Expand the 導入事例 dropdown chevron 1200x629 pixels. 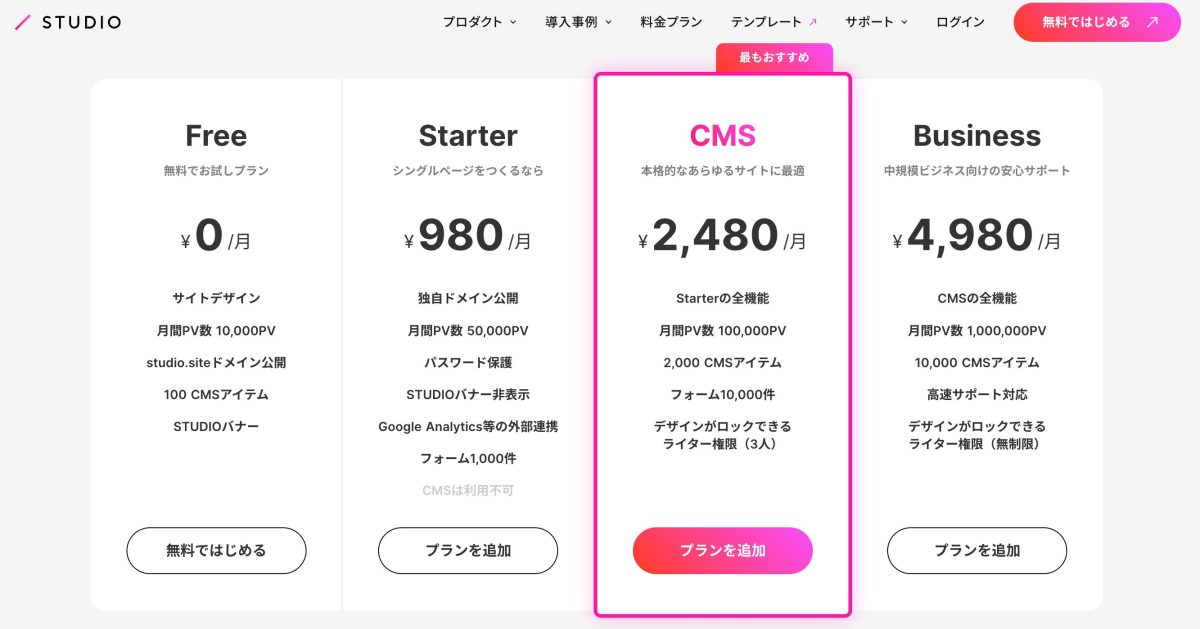tap(609, 22)
